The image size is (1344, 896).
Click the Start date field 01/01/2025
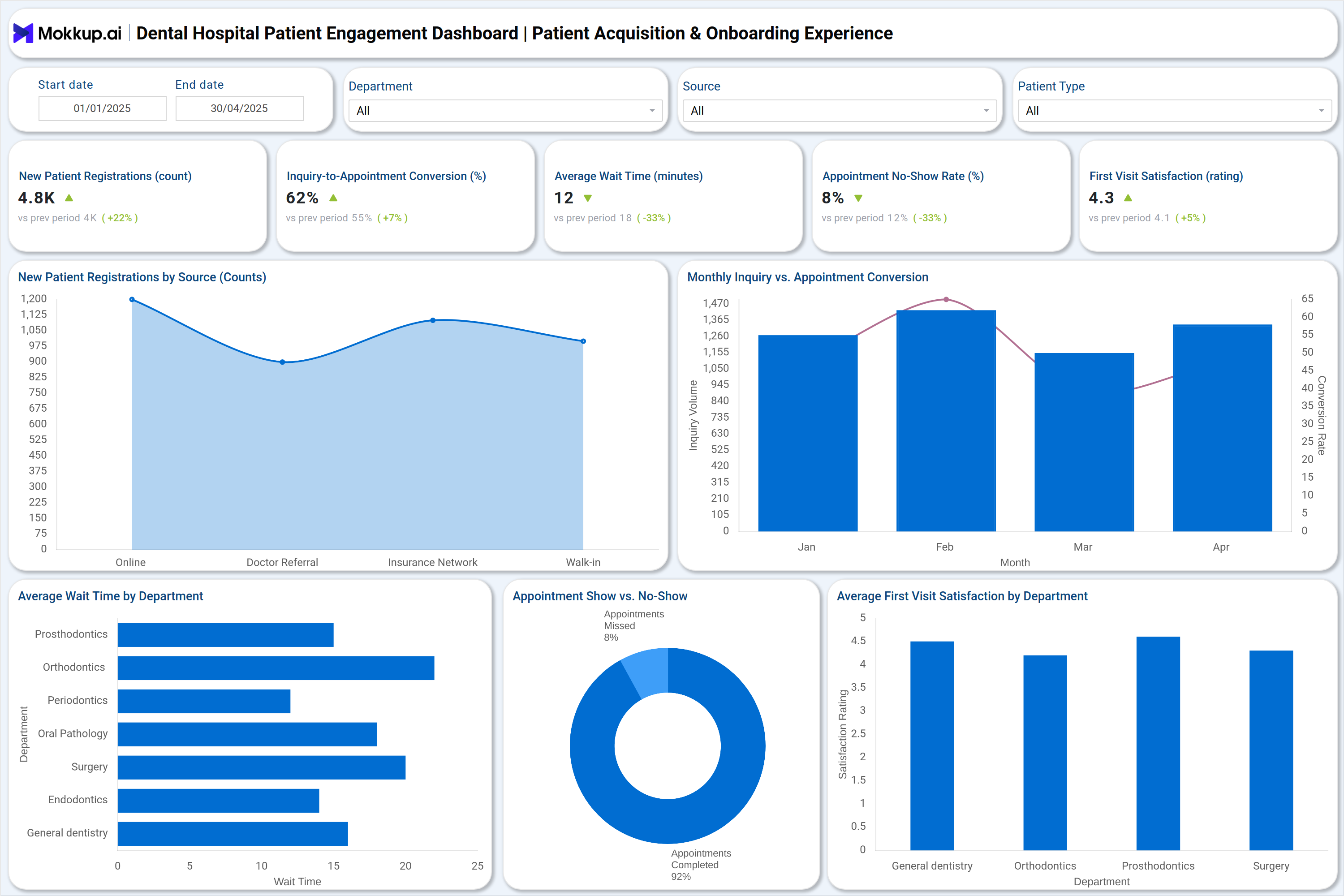coord(102,108)
